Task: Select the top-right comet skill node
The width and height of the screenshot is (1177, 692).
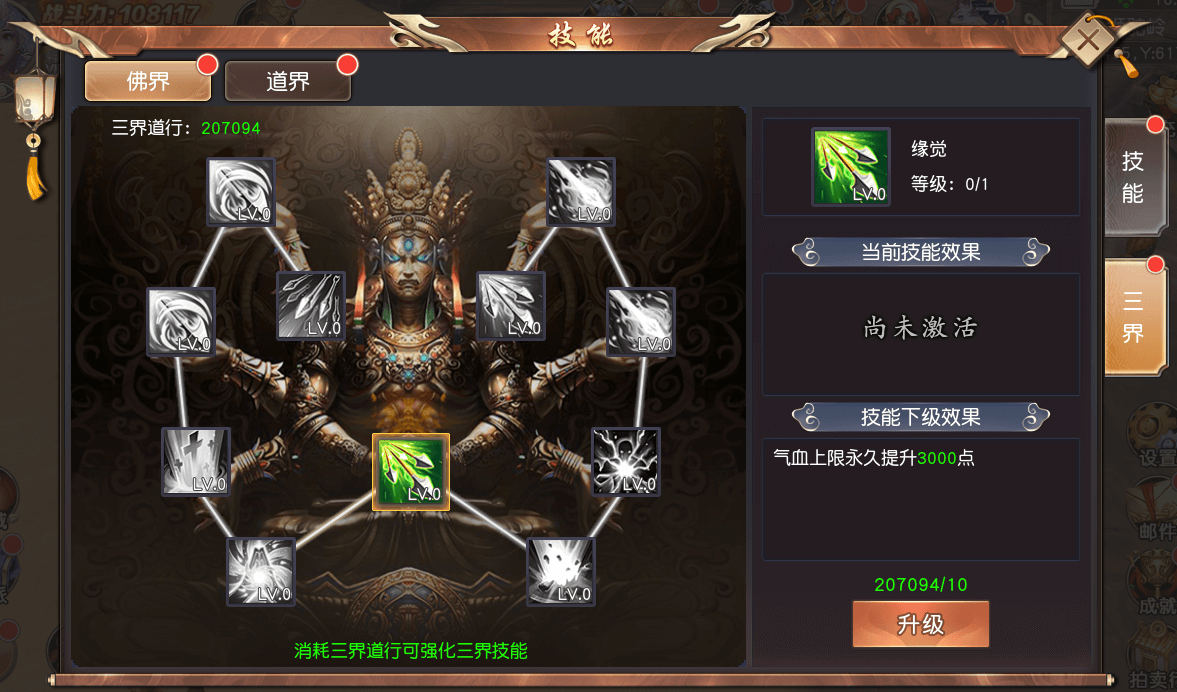Action: (581, 192)
